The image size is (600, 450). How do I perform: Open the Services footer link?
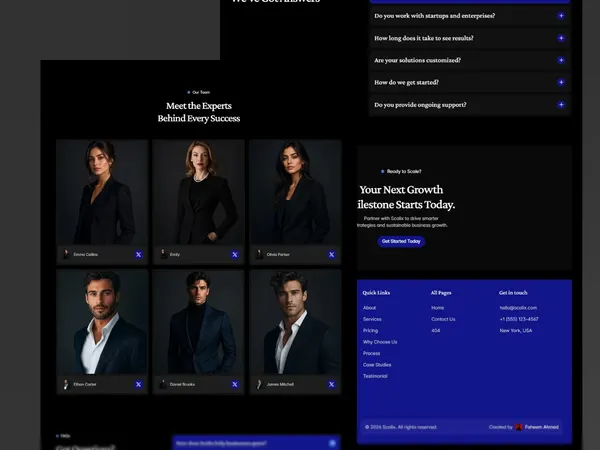tap(372, 319)
